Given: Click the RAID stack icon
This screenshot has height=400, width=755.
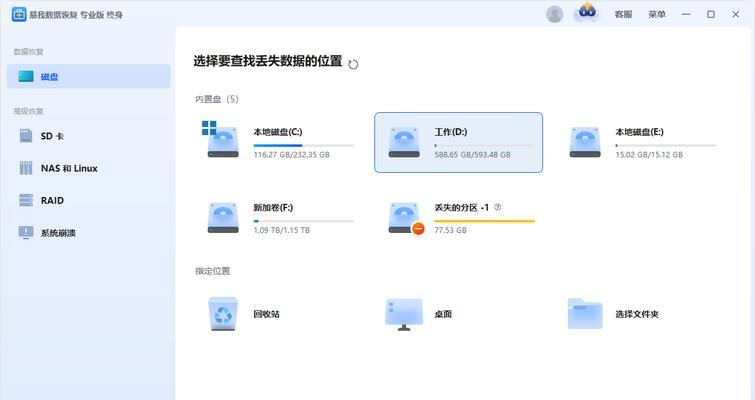Looking at the screenshot, I should point(26,200).
